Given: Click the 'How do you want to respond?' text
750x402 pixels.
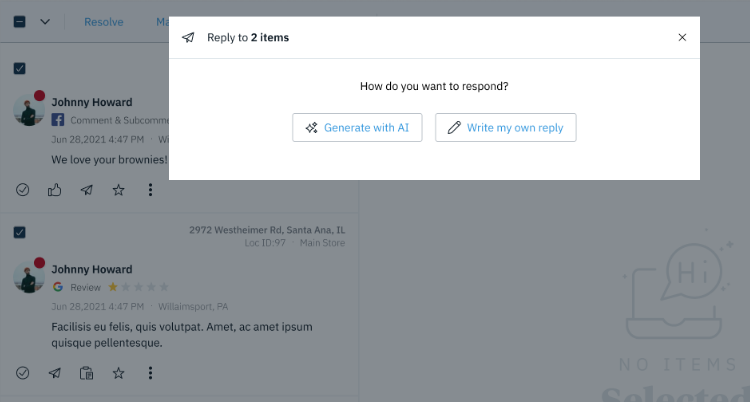Looking at the screenshot, I should [x=434, y=86].
